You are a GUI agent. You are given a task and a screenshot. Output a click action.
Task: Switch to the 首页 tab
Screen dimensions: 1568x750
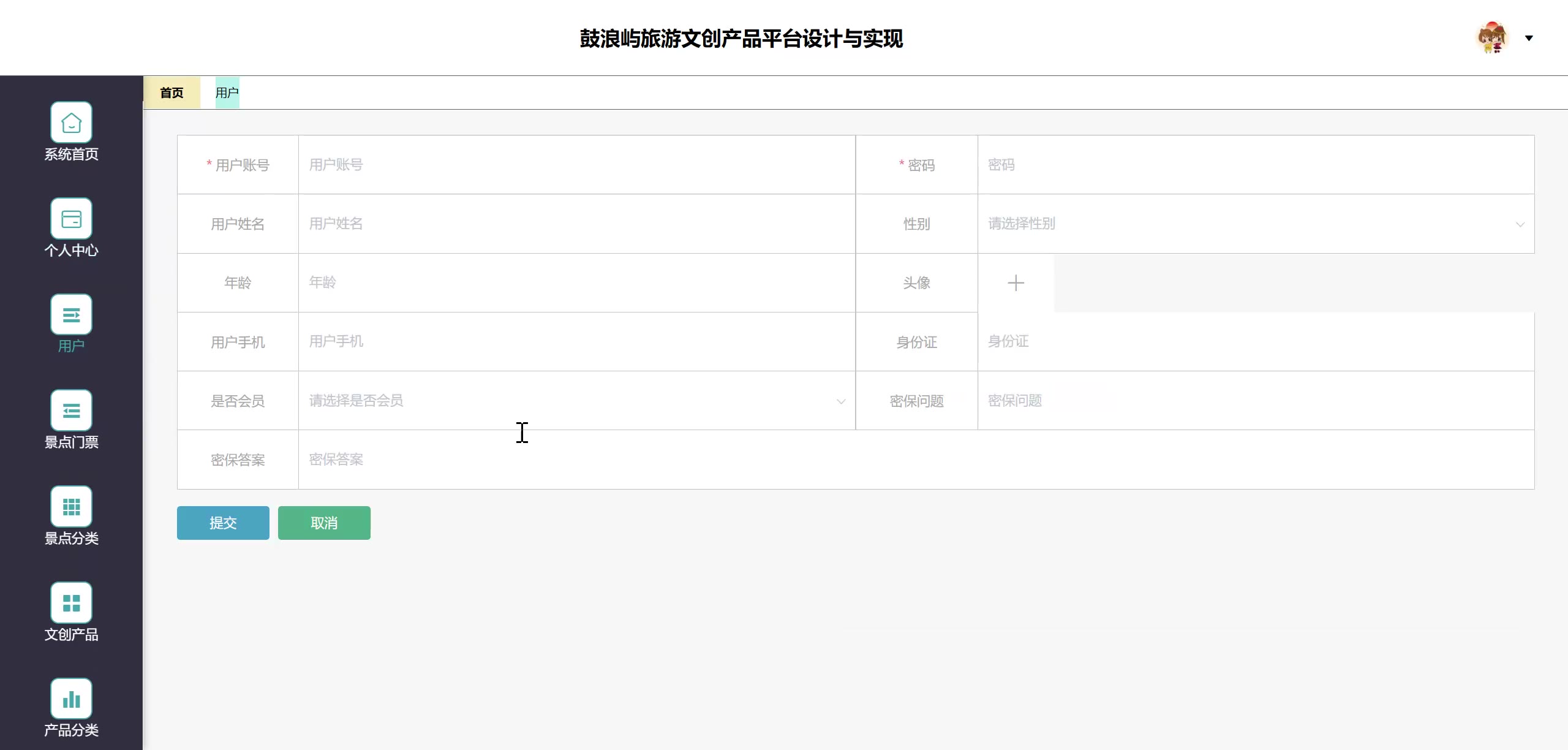pos(171,93)
